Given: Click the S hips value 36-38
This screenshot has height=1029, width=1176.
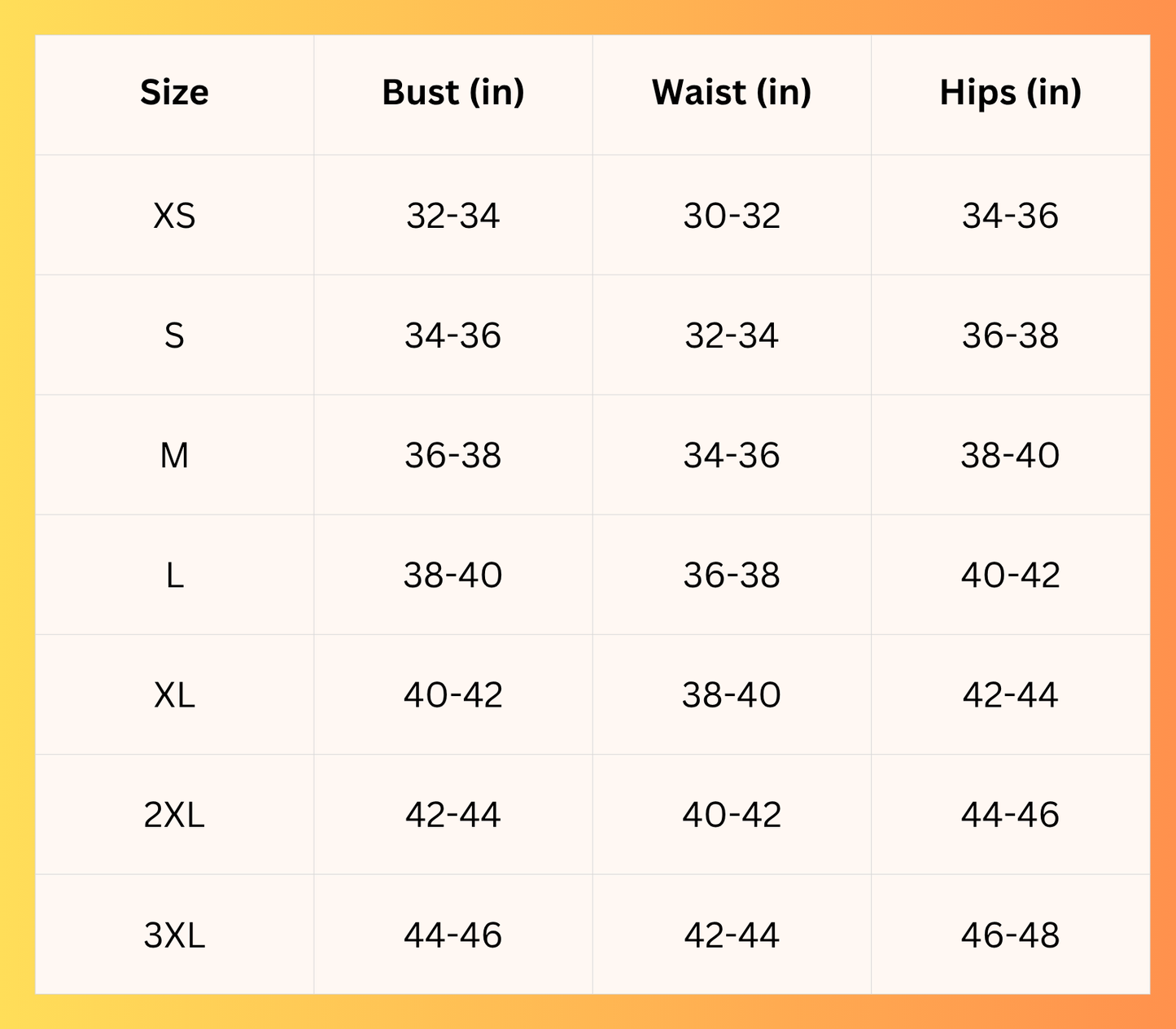Looking at the screenshot, I should tap(1010, 335).
